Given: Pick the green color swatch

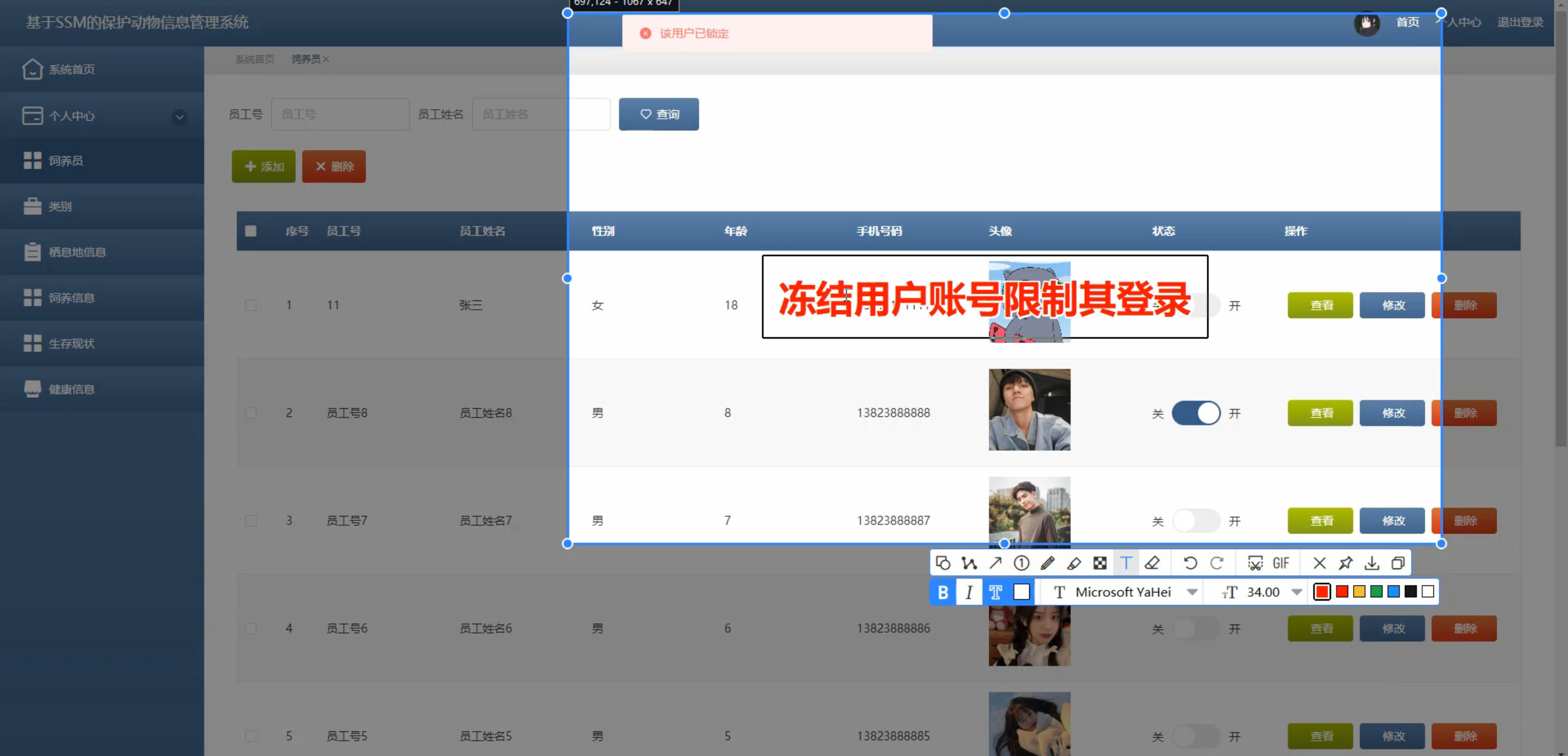Looking at the screenshot, I should point(1376,591).
